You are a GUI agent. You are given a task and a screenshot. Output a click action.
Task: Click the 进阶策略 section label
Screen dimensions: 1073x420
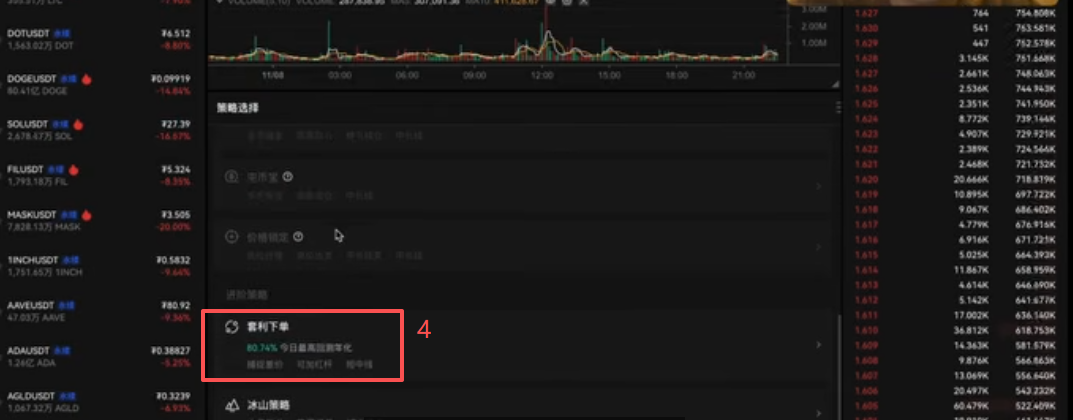pyautogui.click(x=246, y=294)
